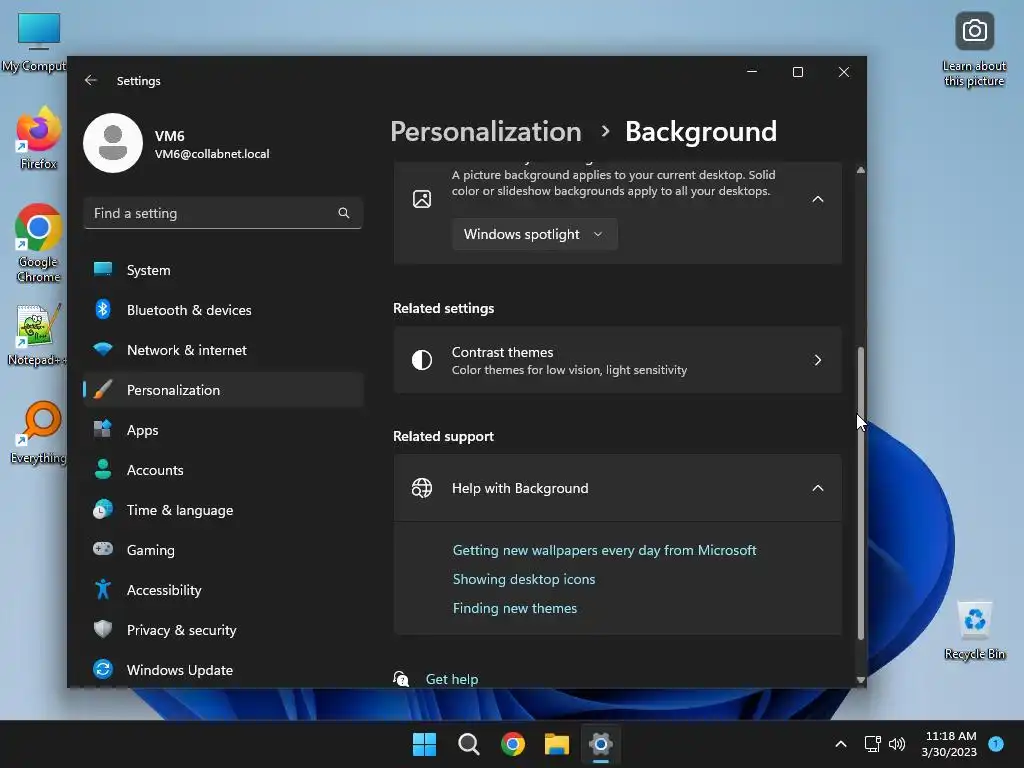Click the VM6 user avatar picture

click(113, 143)
